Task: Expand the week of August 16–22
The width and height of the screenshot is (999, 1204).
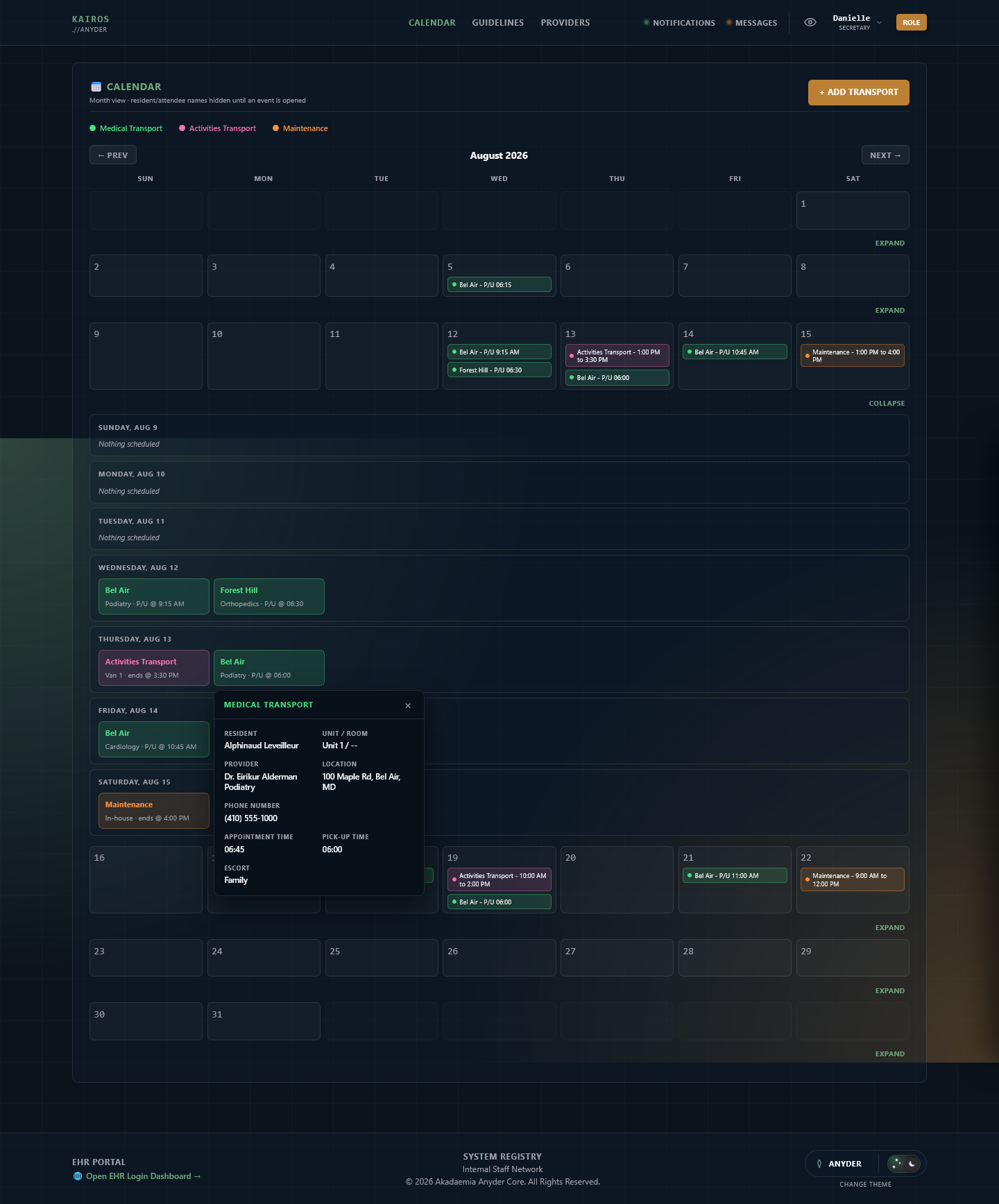Action: click(889, 928)
